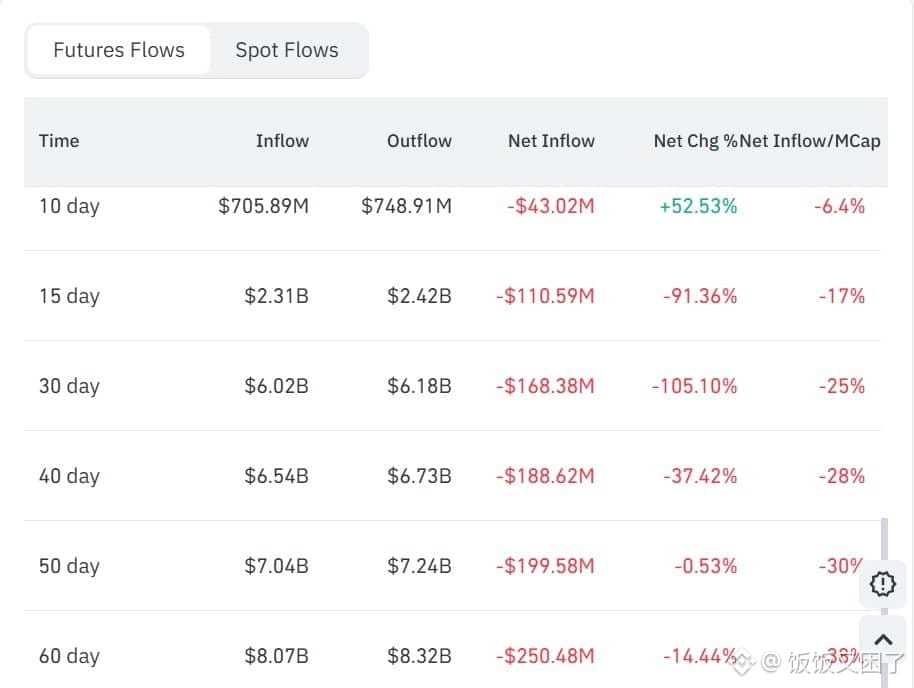Click the $6.02B inflow value

tap(276, 386)
